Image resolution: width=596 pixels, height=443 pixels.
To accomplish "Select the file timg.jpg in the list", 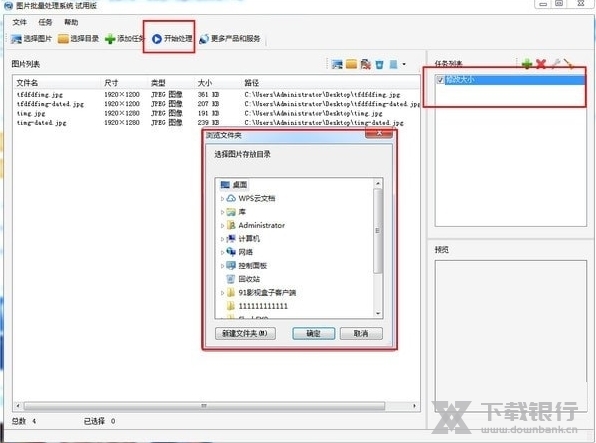I will click(31, 113).
